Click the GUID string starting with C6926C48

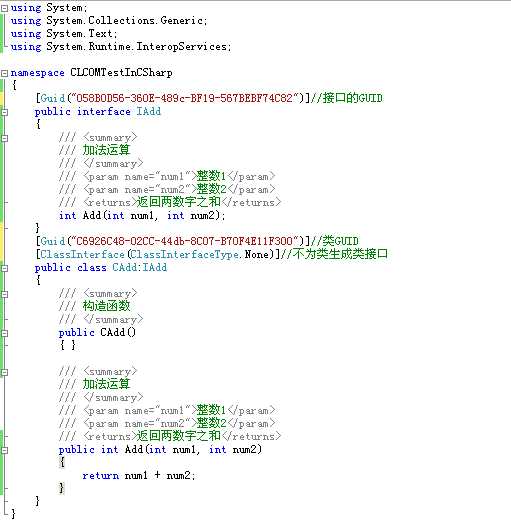(184, 241)
